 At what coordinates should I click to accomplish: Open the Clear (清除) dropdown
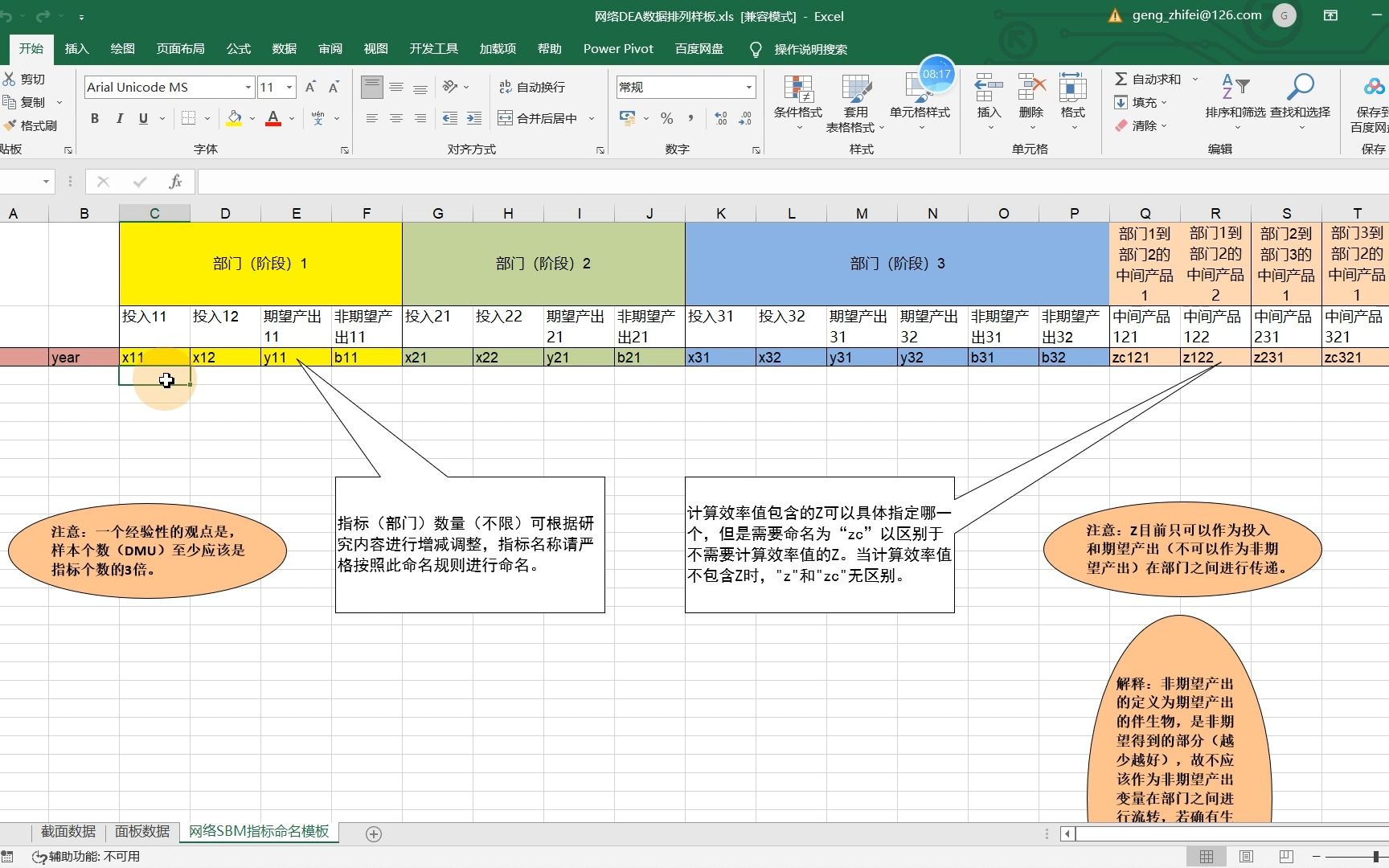coord(1141,125)
